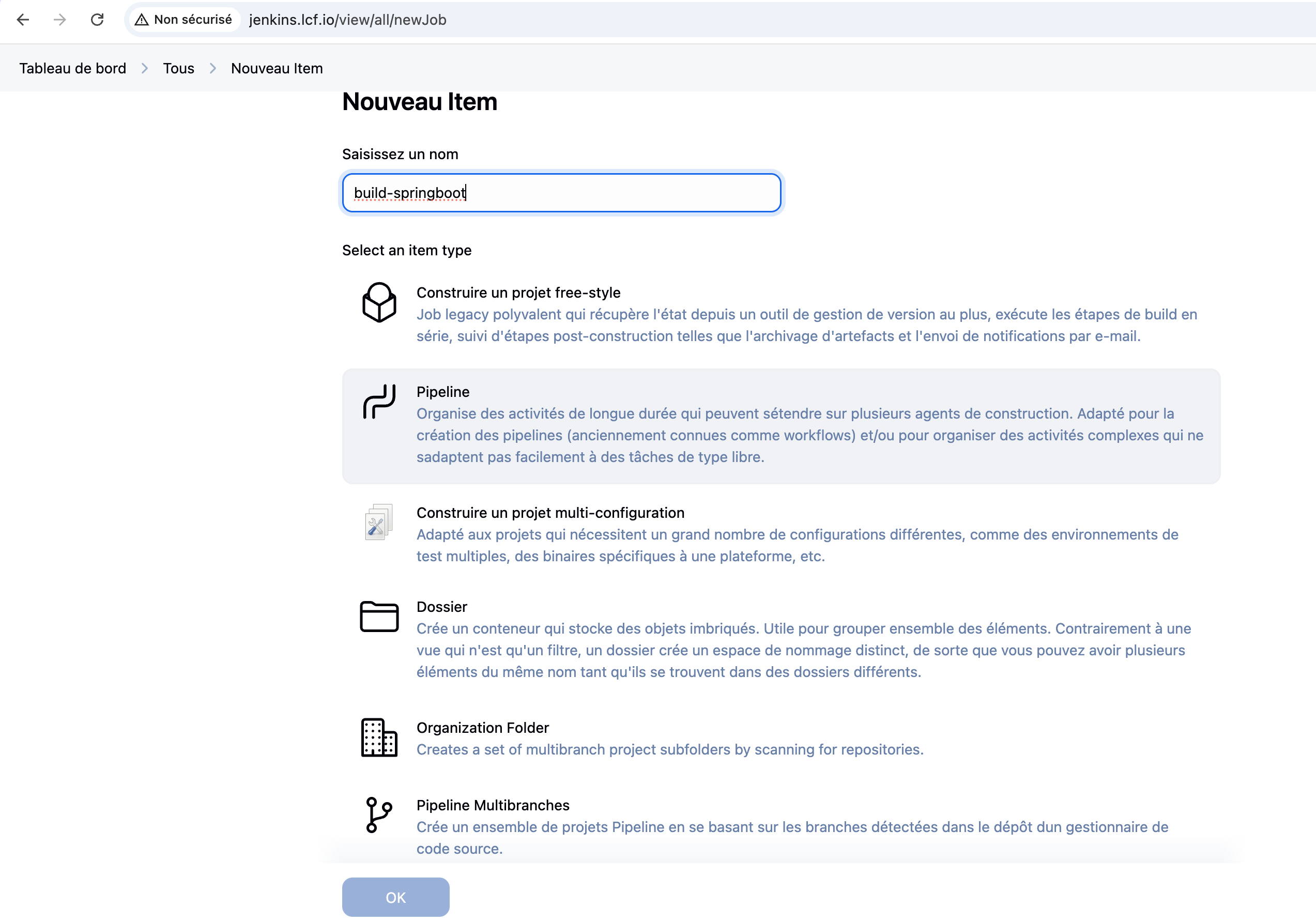Select the Organization Folder item type

(483, 728)
